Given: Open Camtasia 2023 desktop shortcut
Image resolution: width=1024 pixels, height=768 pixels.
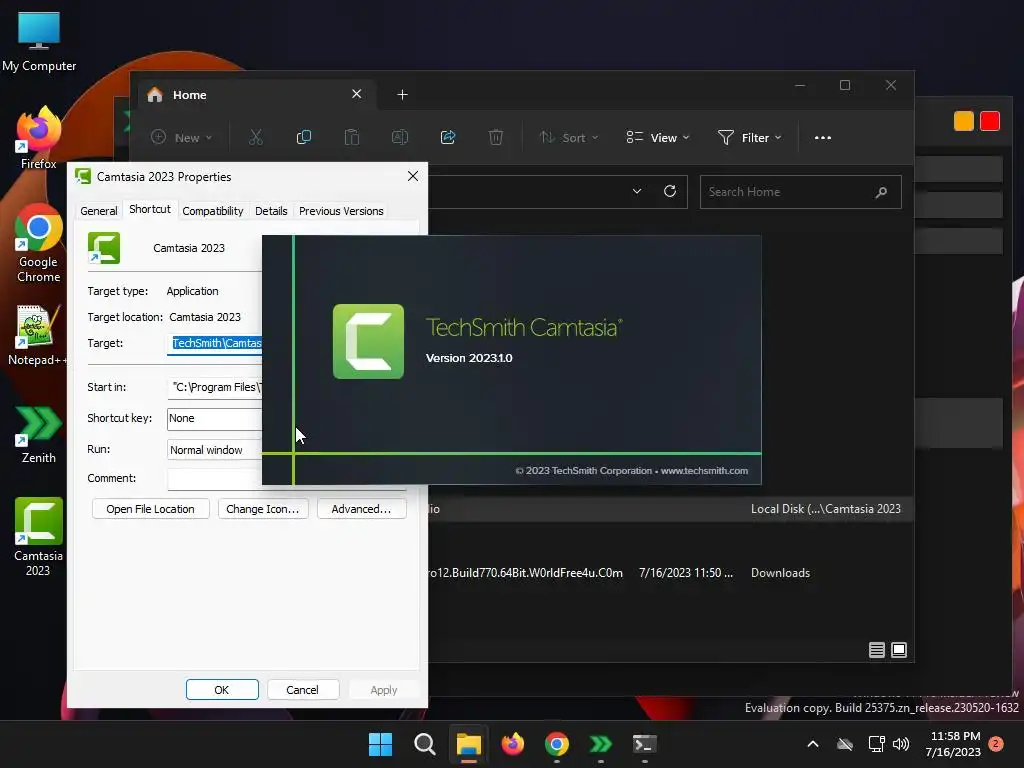Looking at the screenshot, I should pos(39,537).
